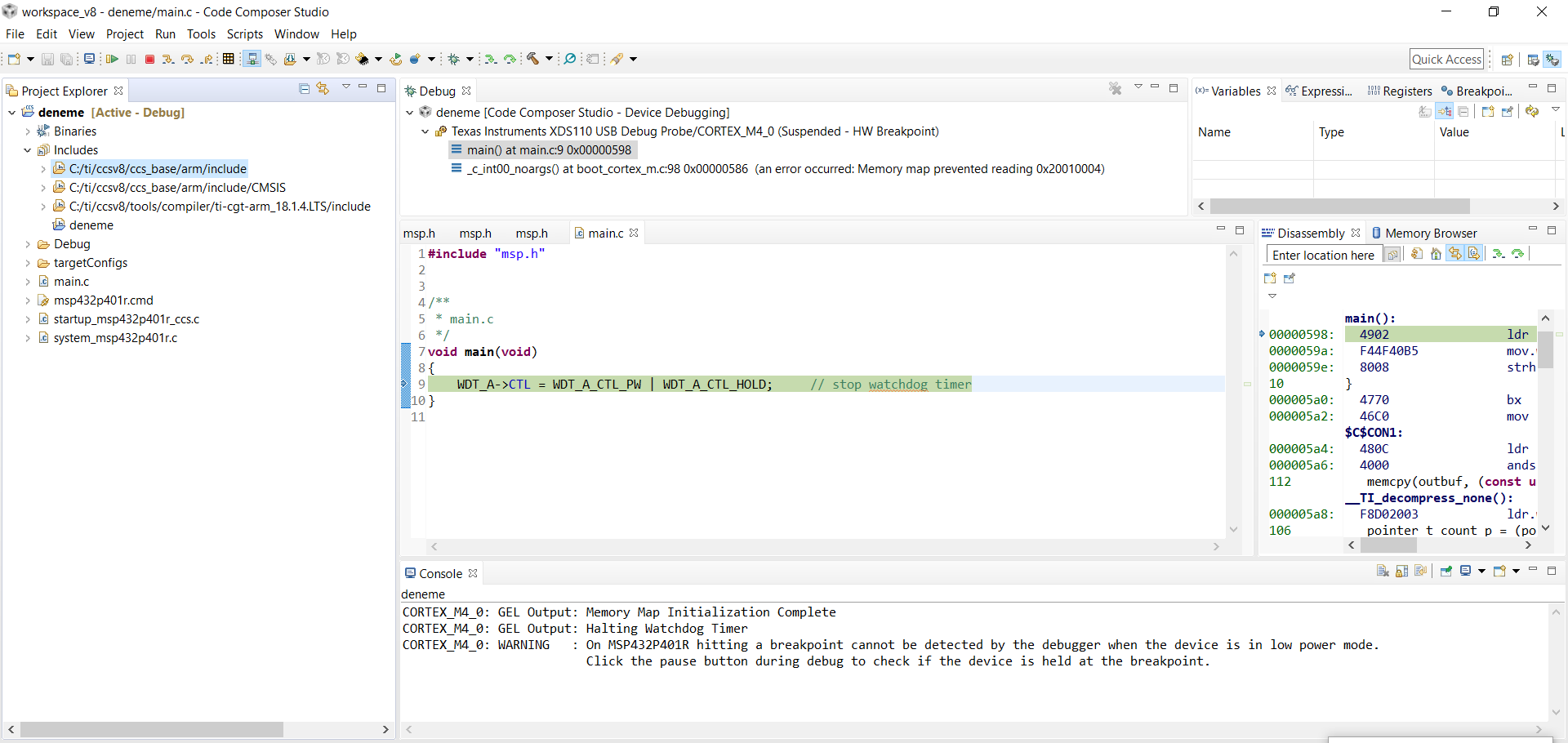Click the Step Over toolbar icon

coord(187,59)
